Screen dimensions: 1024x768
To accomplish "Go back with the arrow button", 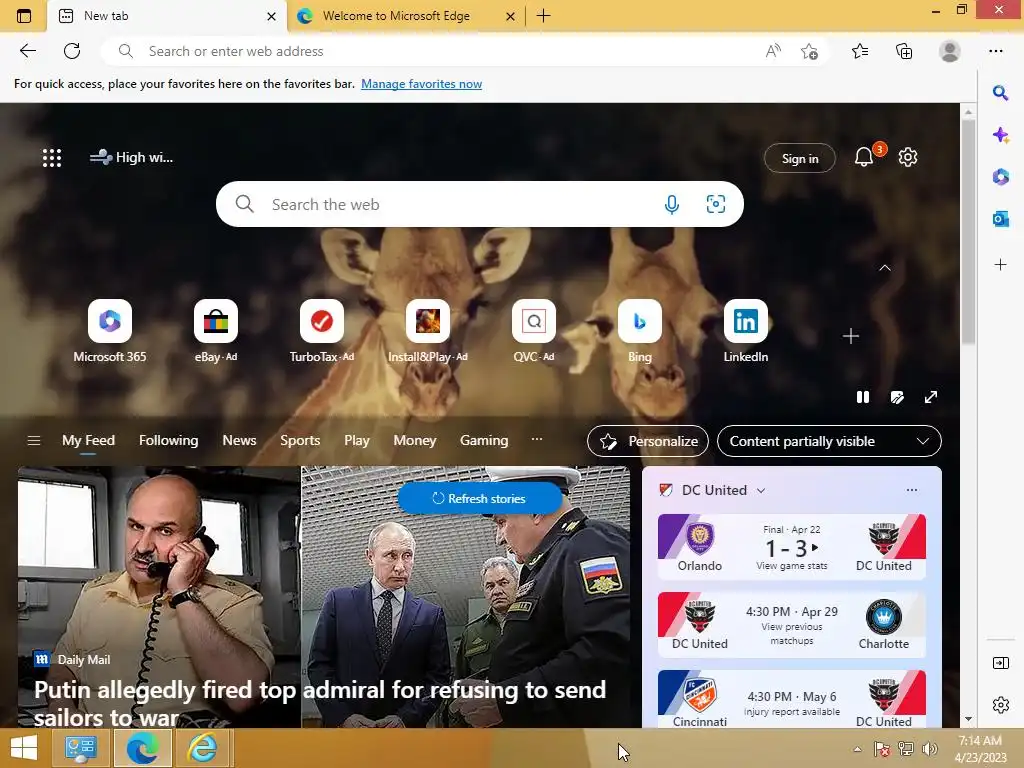I will 27,51.
